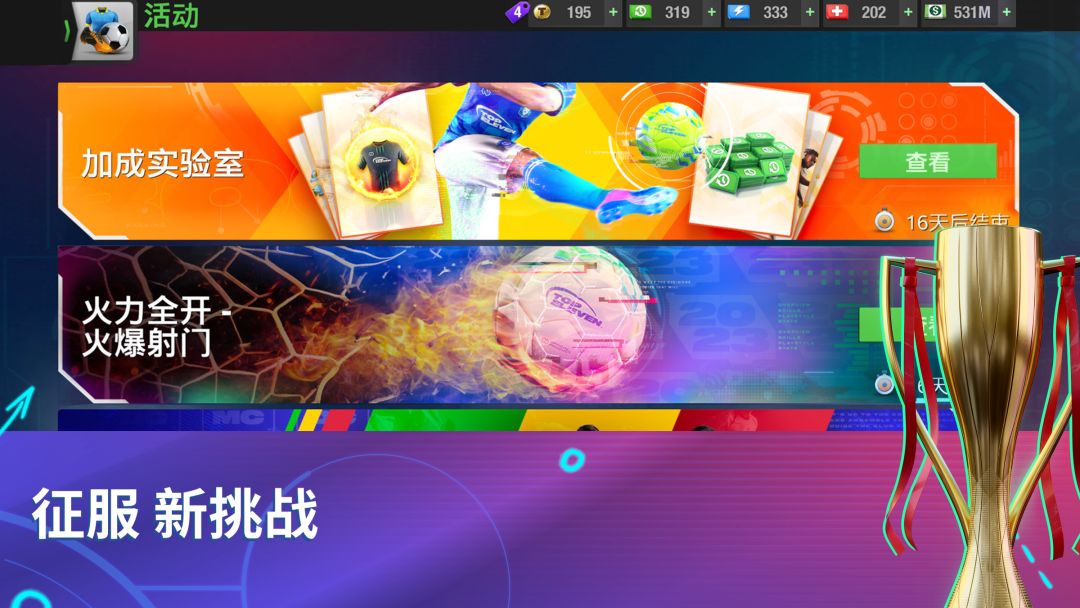The image size is (1080, 608).
Task: Click the 活动 page title
Action: [x=172, y=16]
